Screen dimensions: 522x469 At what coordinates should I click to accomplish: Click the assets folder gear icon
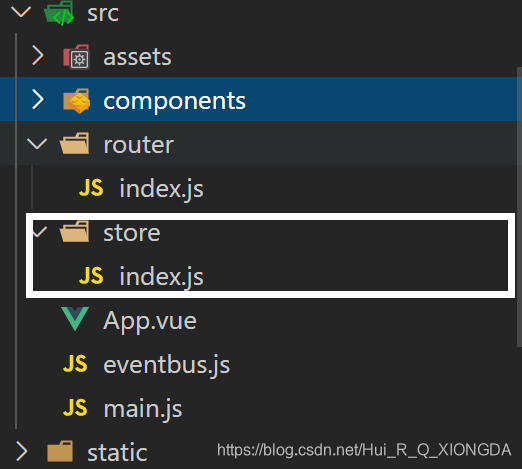coord(76,57)
